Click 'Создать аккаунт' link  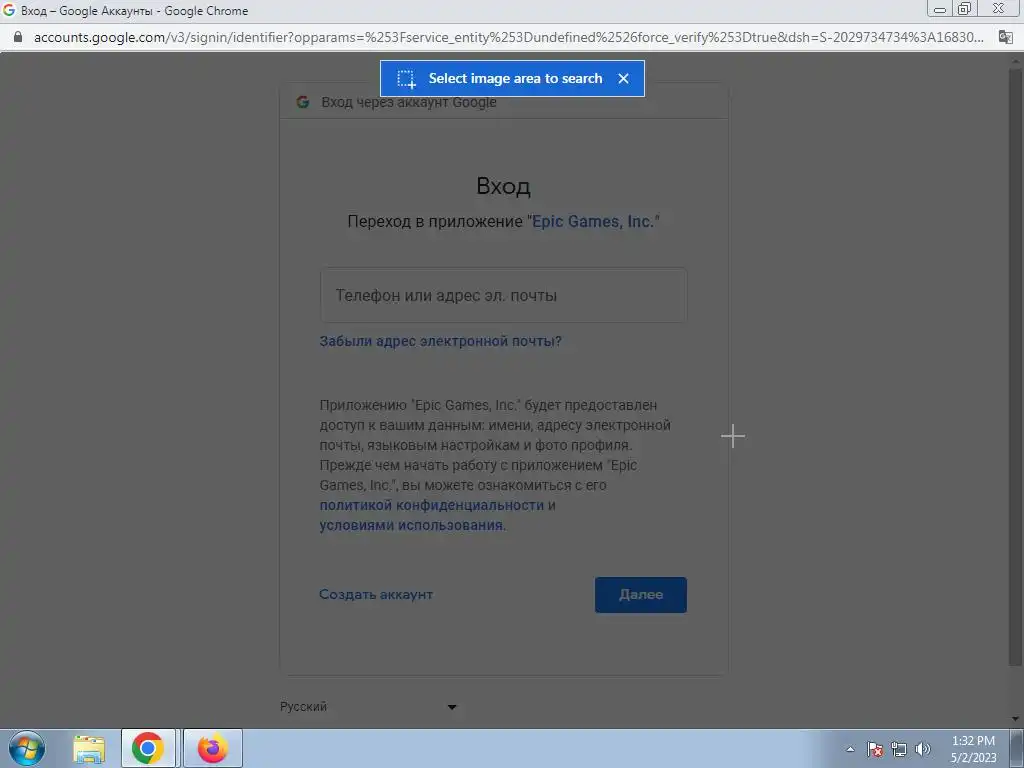376,594
